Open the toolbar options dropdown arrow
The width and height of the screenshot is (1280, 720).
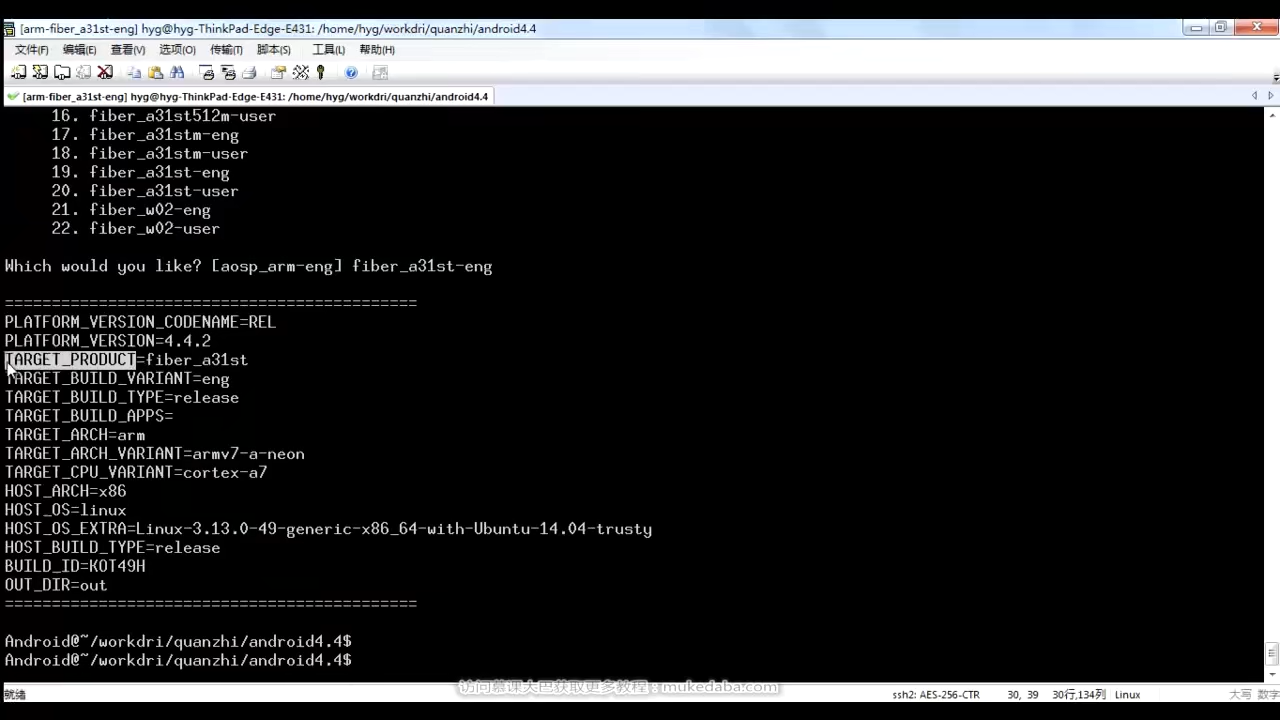pyautogui.click(x=1275, y=77)
